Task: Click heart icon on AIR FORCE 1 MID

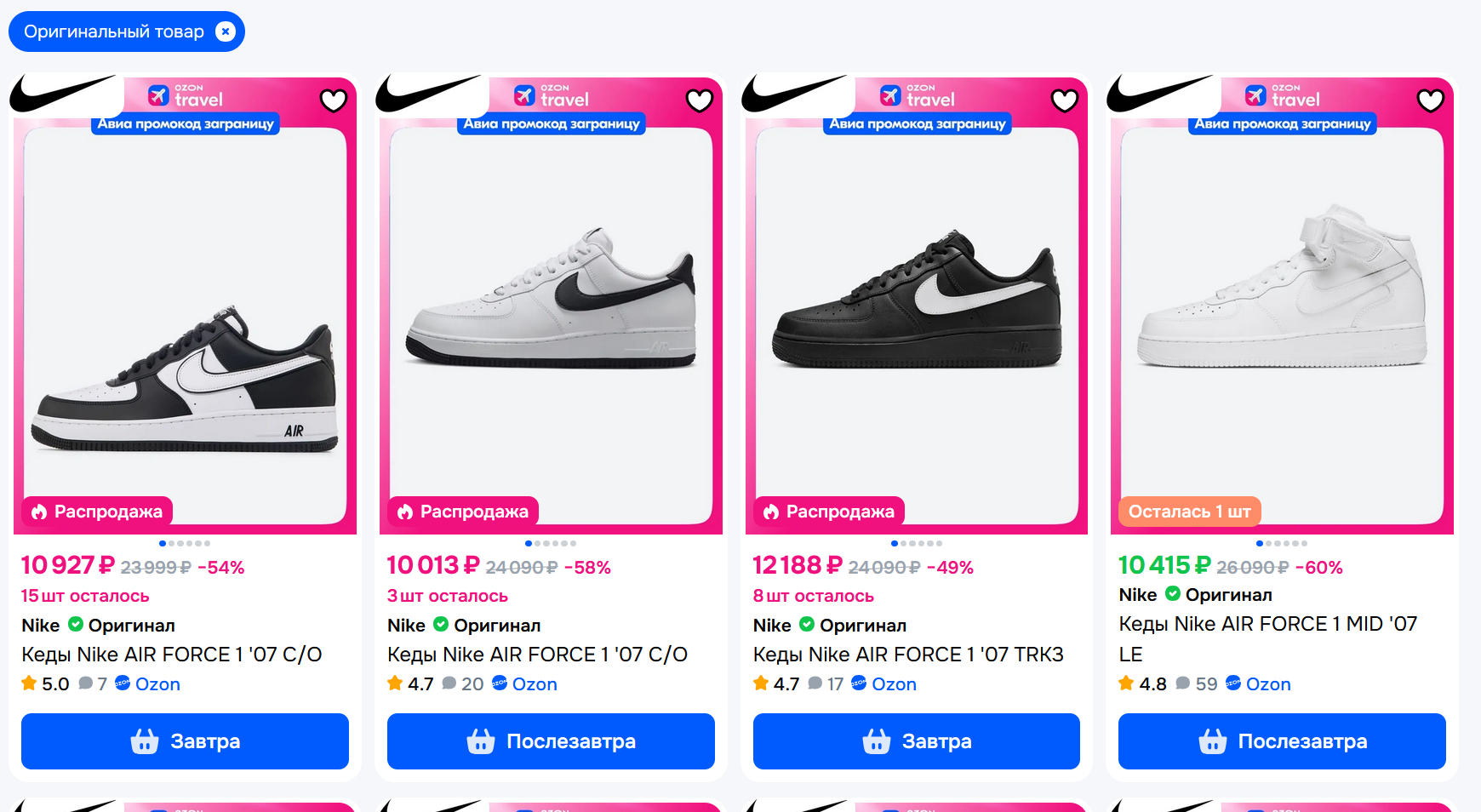Action: point(1430,100)
